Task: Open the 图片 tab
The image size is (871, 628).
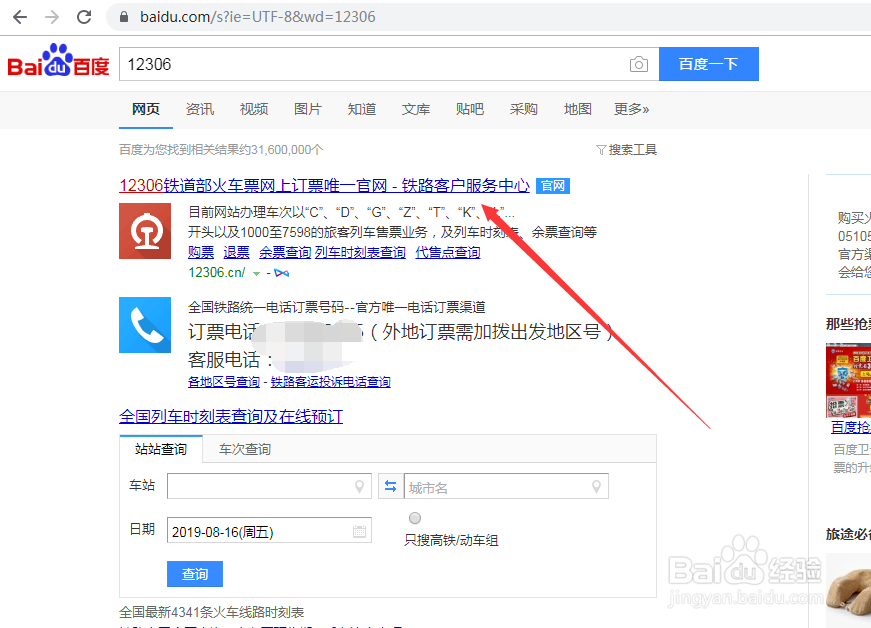Action: click(308, 109)
